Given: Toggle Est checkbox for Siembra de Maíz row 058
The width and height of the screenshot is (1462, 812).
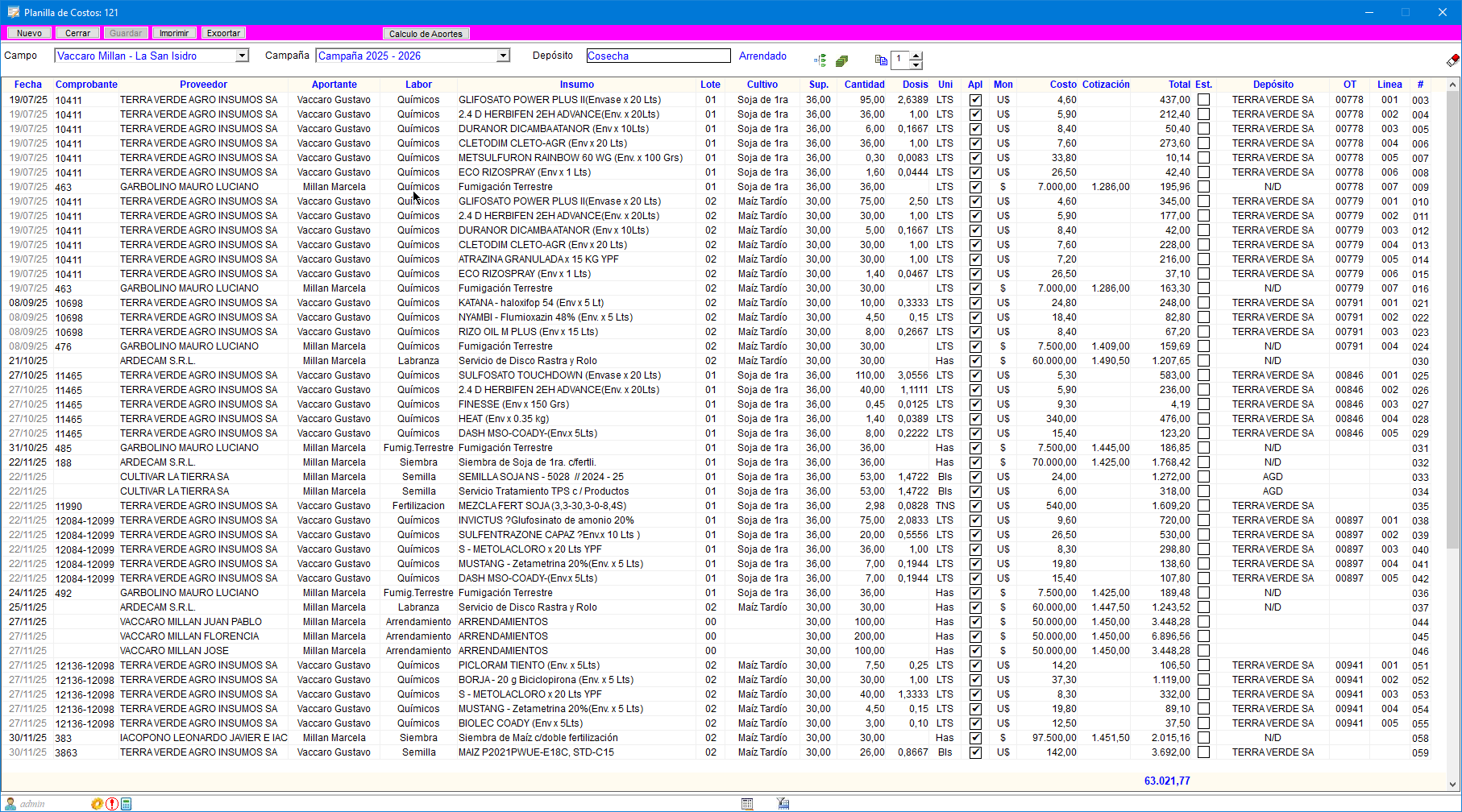Looking at the screenshot, I should pyautogui.click(x=1203, y=738).
